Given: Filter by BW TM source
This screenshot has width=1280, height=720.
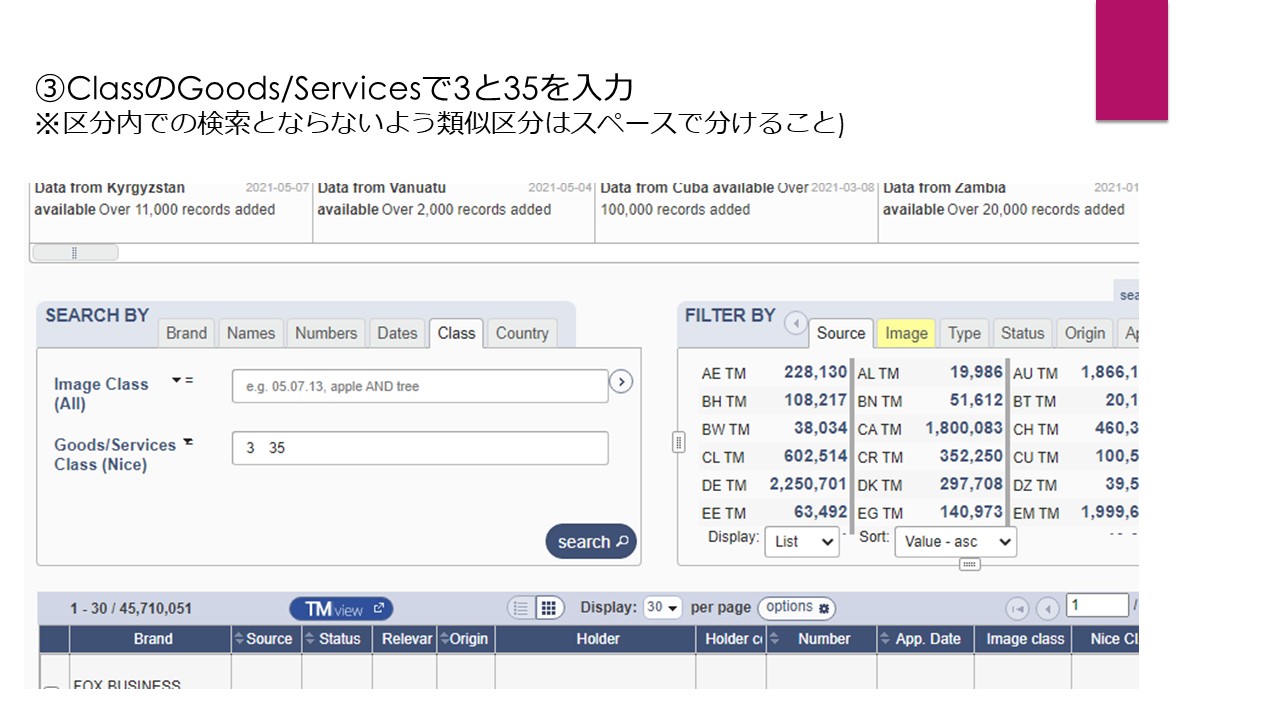Looking at the screenshot, I should coord(774,429).
